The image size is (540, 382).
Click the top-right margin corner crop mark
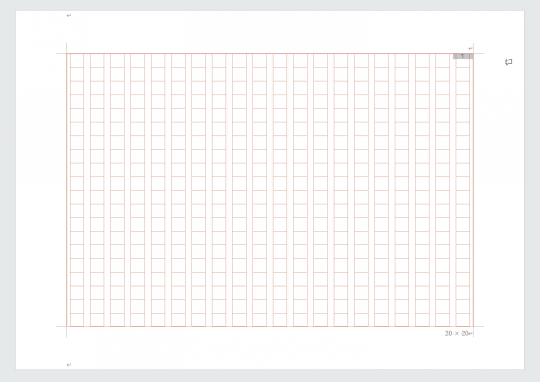(x=474, y=53)
